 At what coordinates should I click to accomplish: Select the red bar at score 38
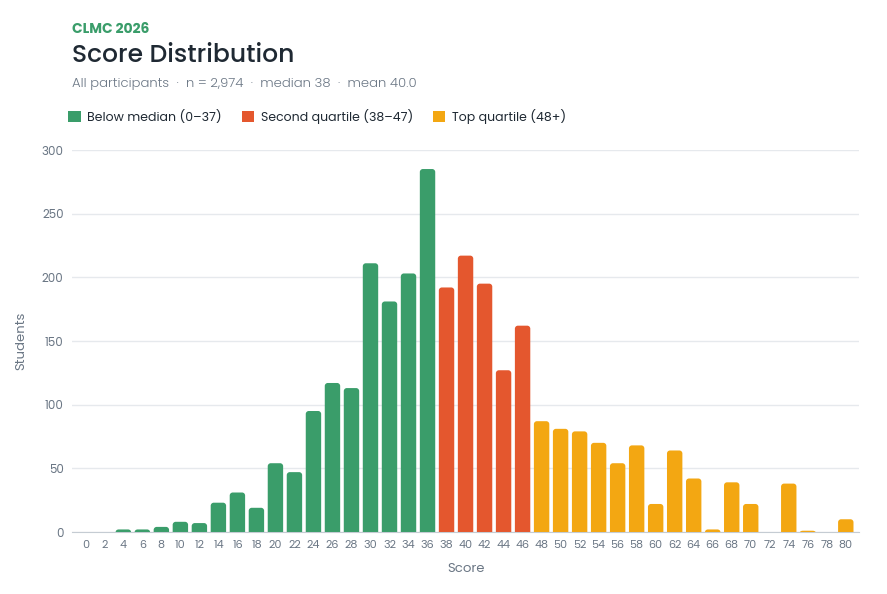tap(446, 410)
